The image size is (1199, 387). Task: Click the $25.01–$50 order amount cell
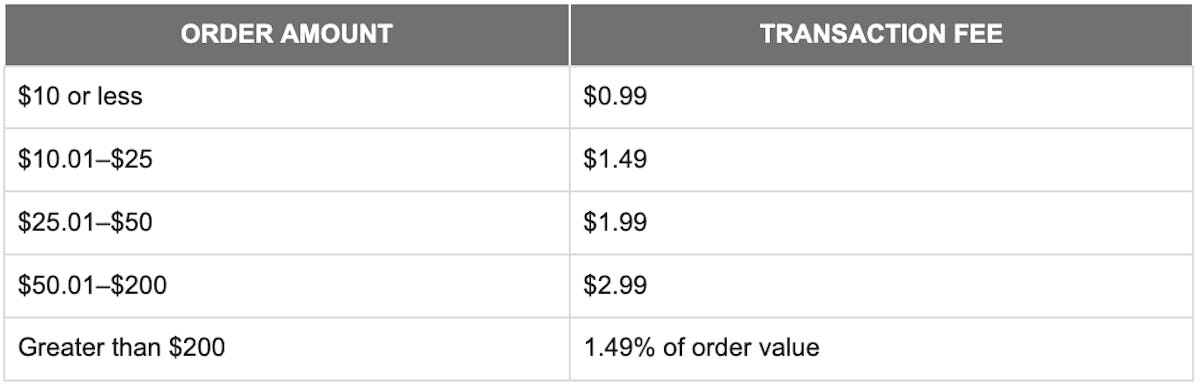tap(287, 223)
